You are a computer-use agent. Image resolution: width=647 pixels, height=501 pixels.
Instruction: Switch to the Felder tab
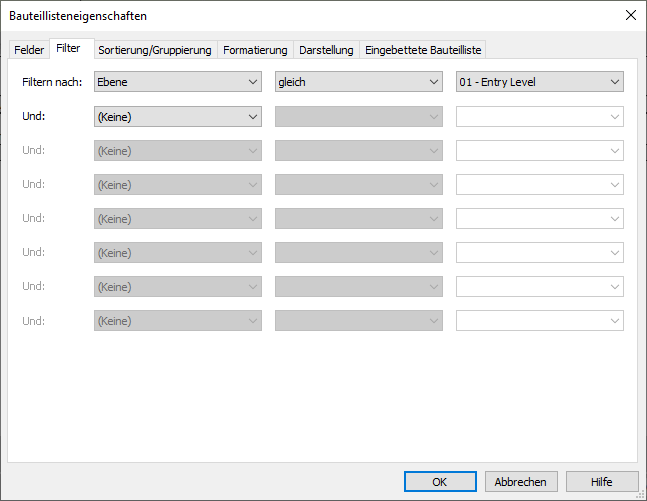(29, 50)
